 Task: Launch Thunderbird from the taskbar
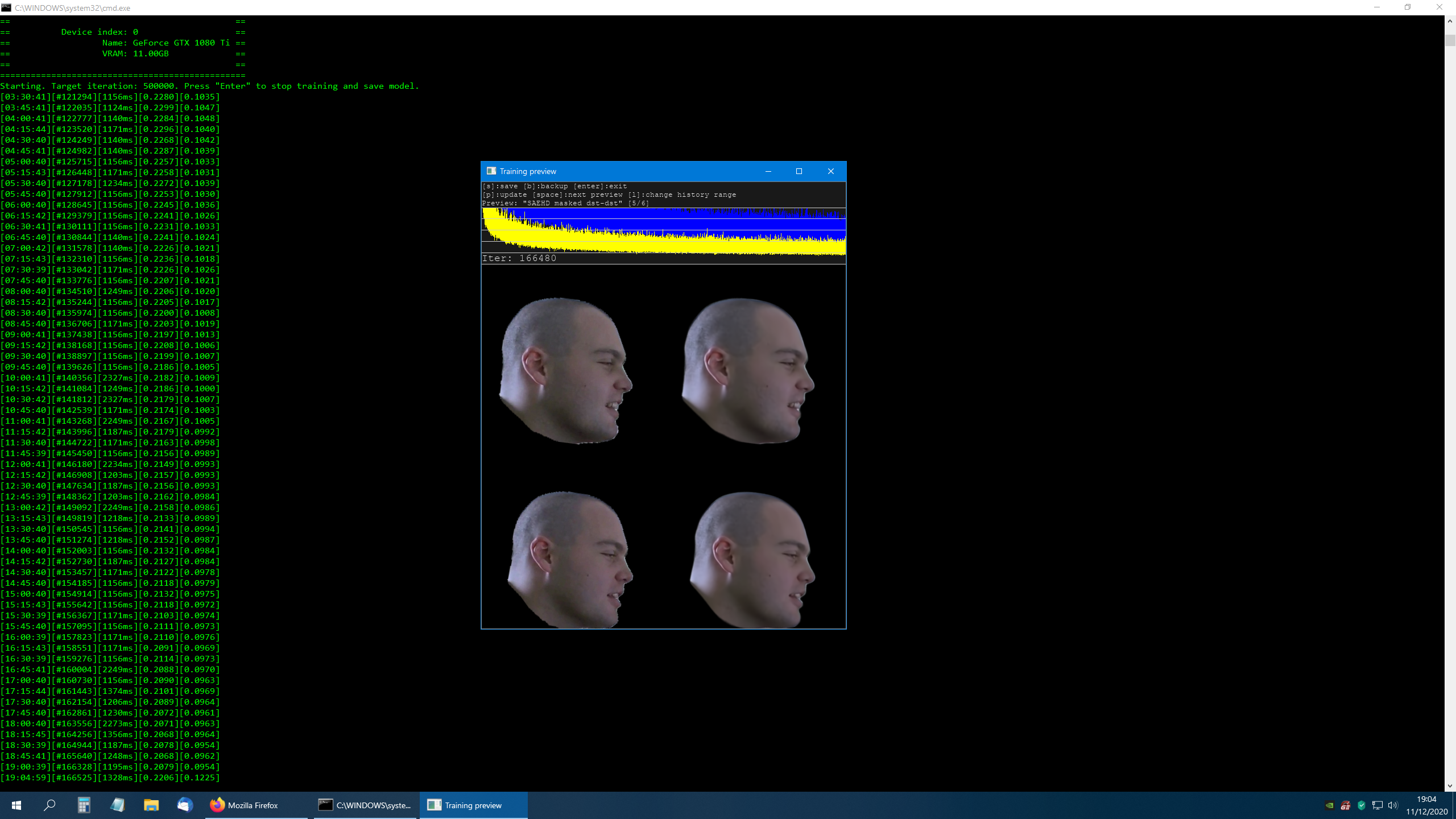(x=184, y=805)
